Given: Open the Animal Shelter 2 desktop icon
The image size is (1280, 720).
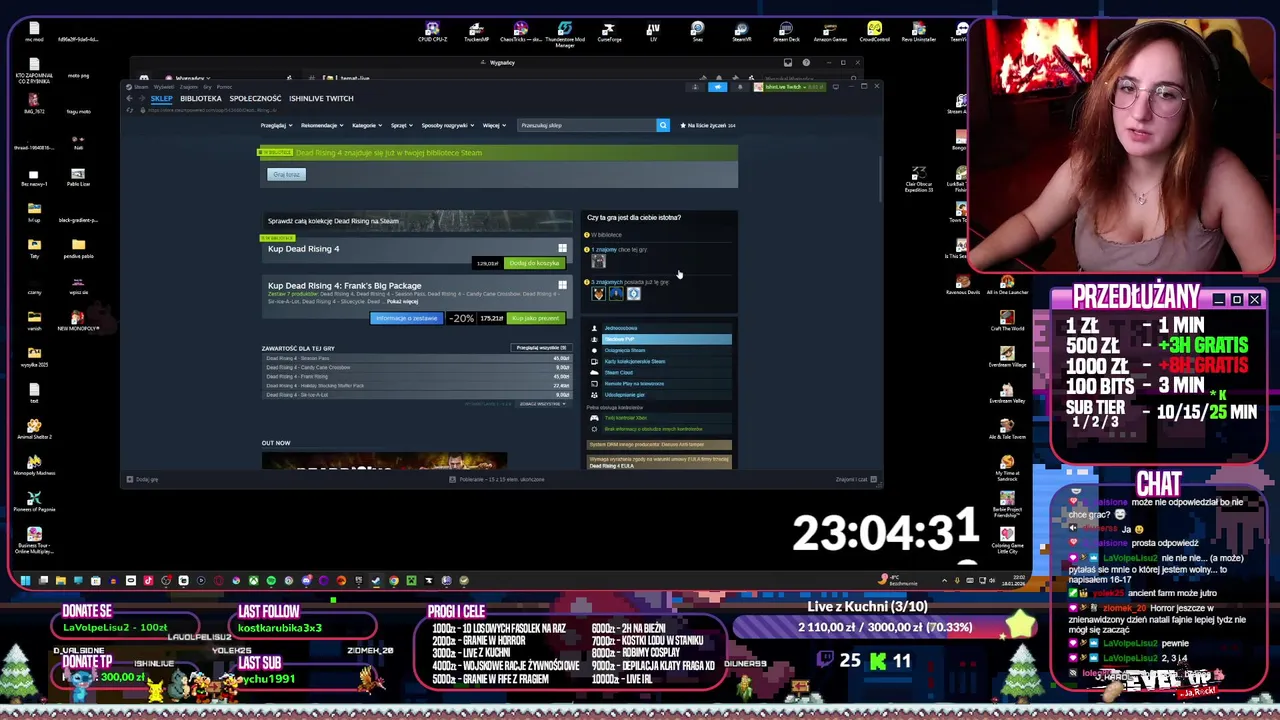Looking at the screenshot, I should tap(34, 430).
